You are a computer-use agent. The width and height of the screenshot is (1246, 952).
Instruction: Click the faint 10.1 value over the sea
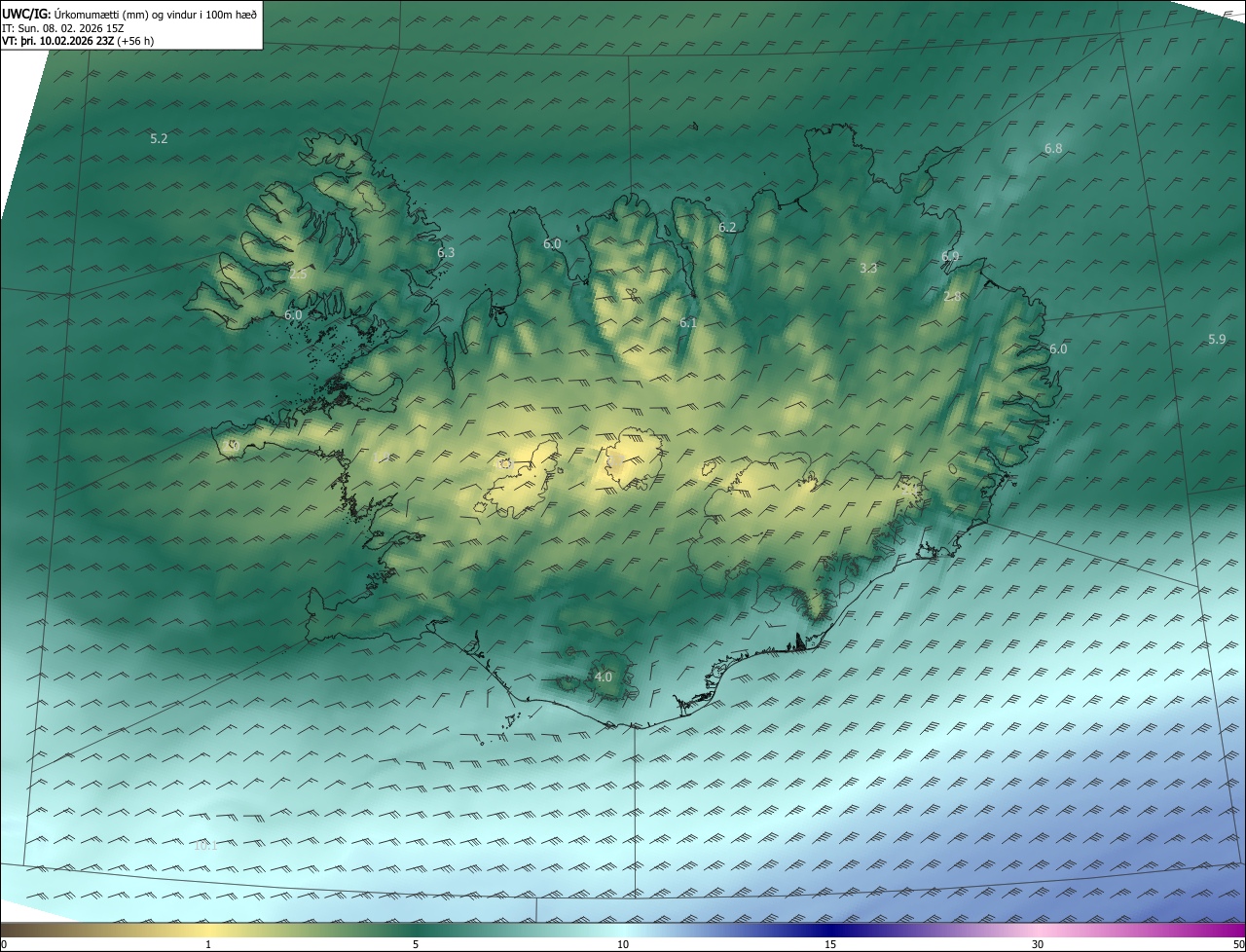[x=205, y=846]
